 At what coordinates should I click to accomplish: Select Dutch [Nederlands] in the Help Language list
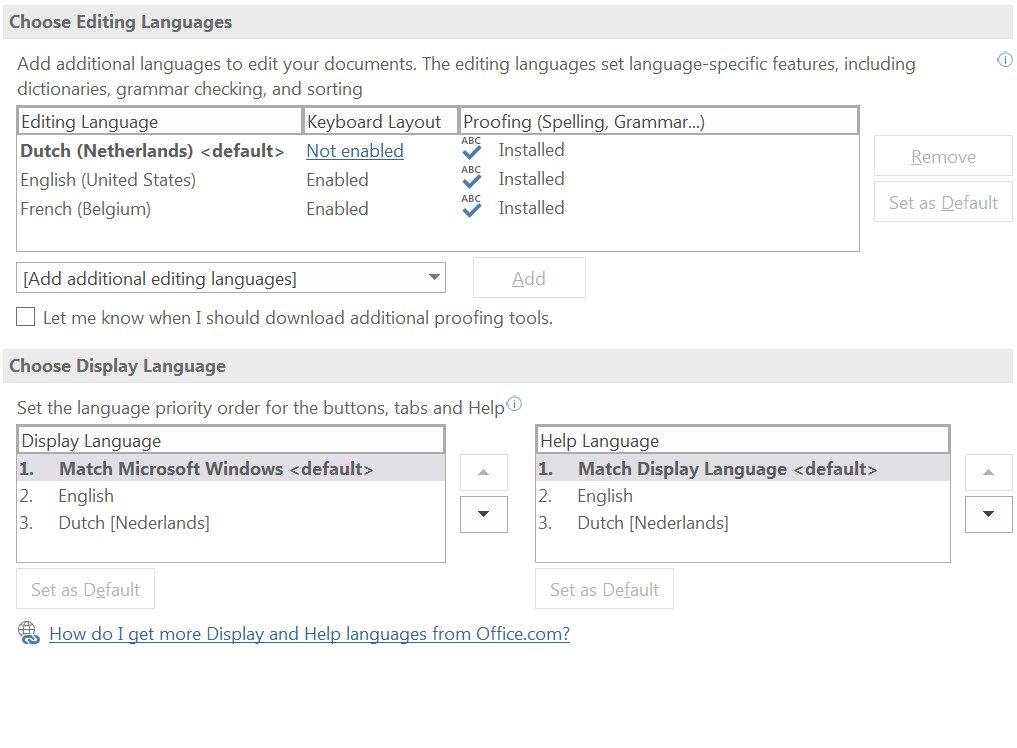(652, 523)
